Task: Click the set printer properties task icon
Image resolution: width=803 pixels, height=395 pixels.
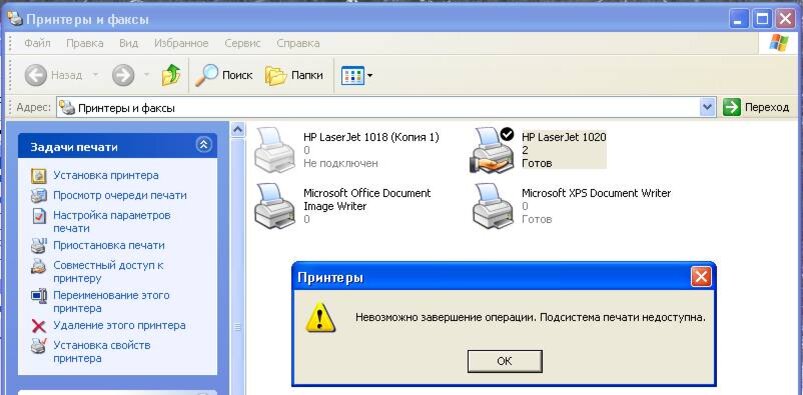Action: point(39,346)
